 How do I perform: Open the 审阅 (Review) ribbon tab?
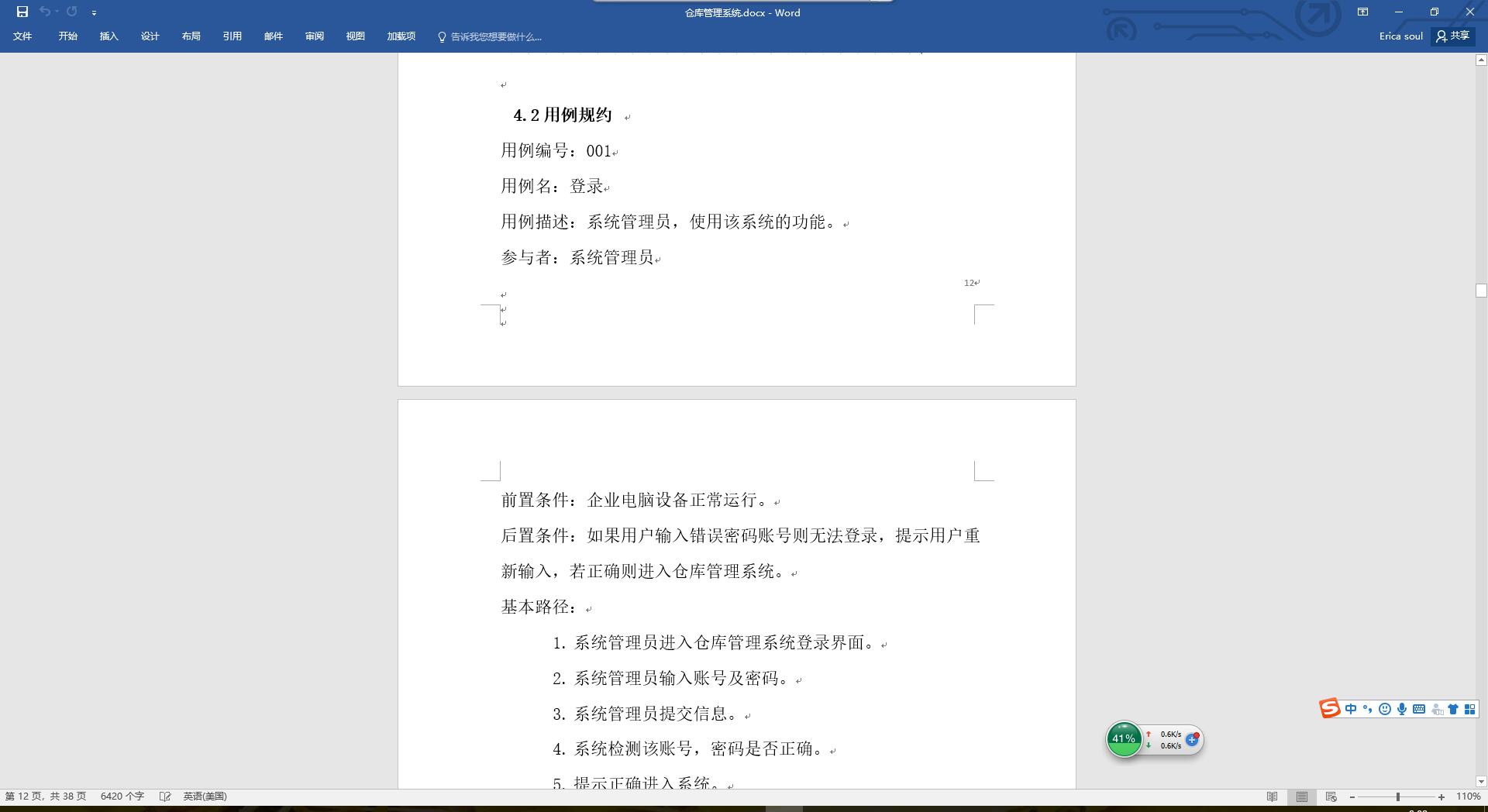click(315, 36)
